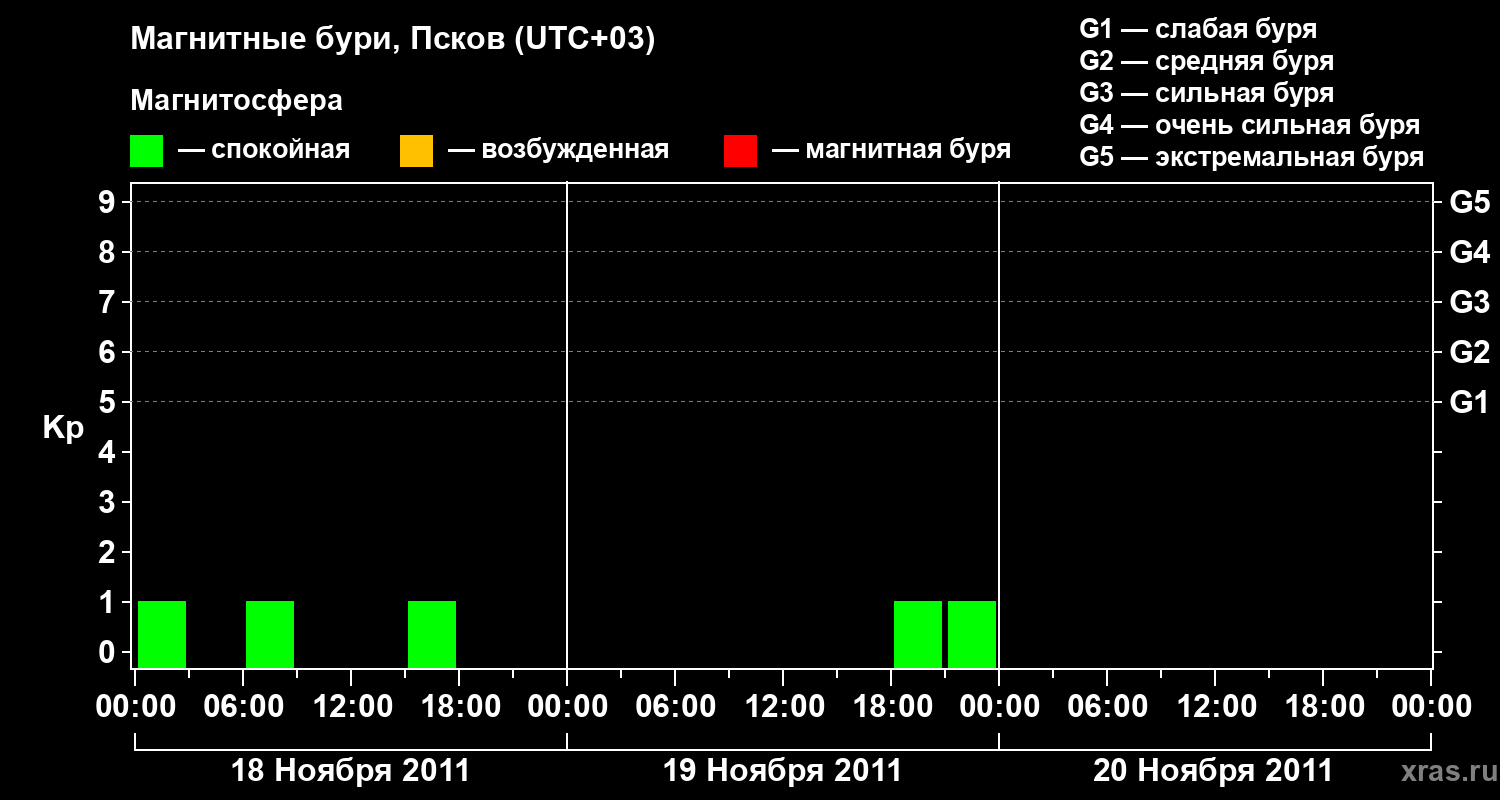This screenshot has height=800, width=1500.
Task: Click the right-axis 'G1' level label
Action: (1469, 402)
